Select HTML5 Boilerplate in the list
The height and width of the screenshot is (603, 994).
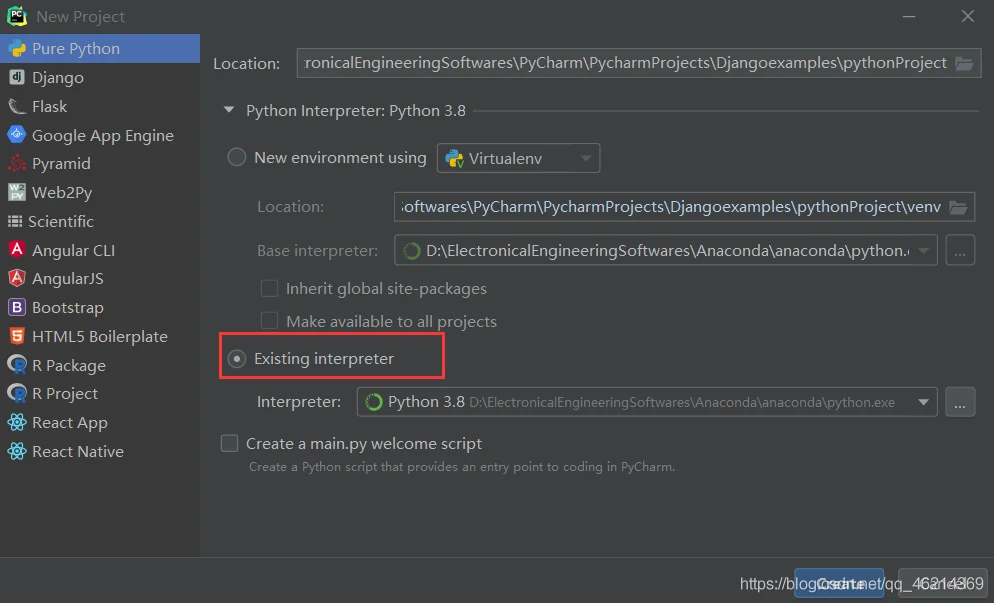point(100,336)
